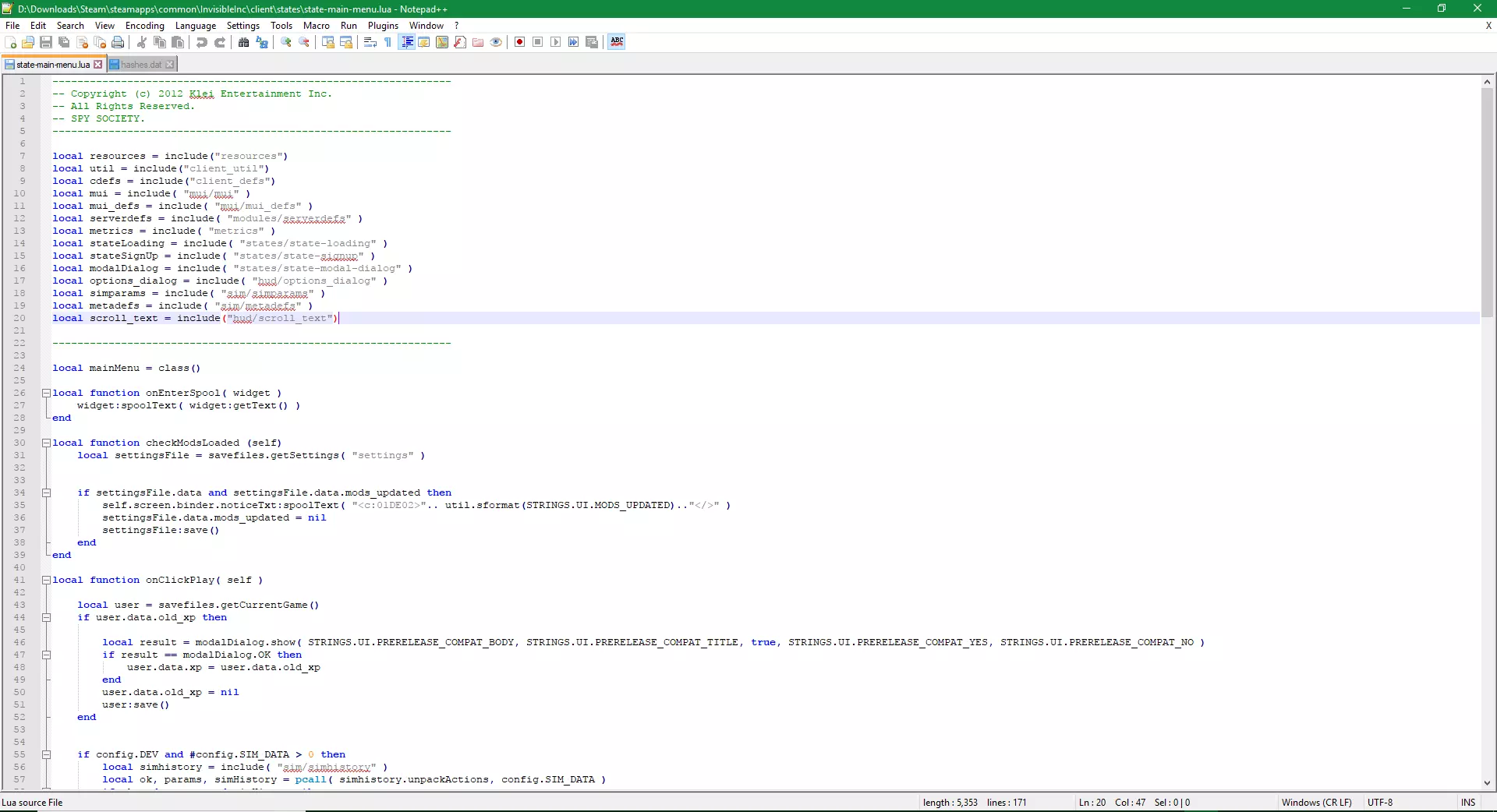Image resolution: width=1497 pixels, height=812 pixels.
Task: Switch to the hashes.dat tab
Action: (141, 65)
